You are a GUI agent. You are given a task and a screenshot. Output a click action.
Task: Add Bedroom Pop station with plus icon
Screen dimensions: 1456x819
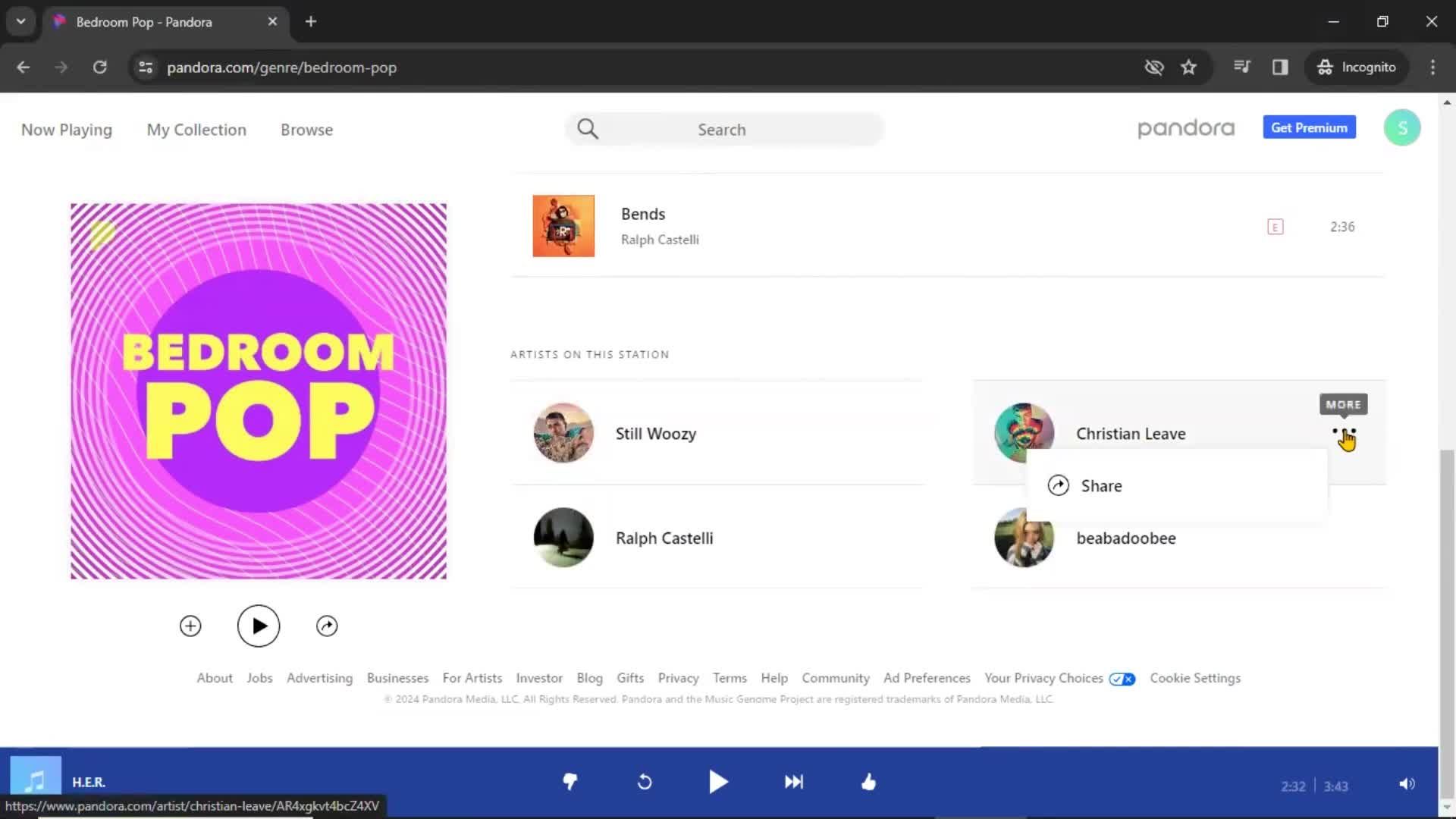pos(190,626)
